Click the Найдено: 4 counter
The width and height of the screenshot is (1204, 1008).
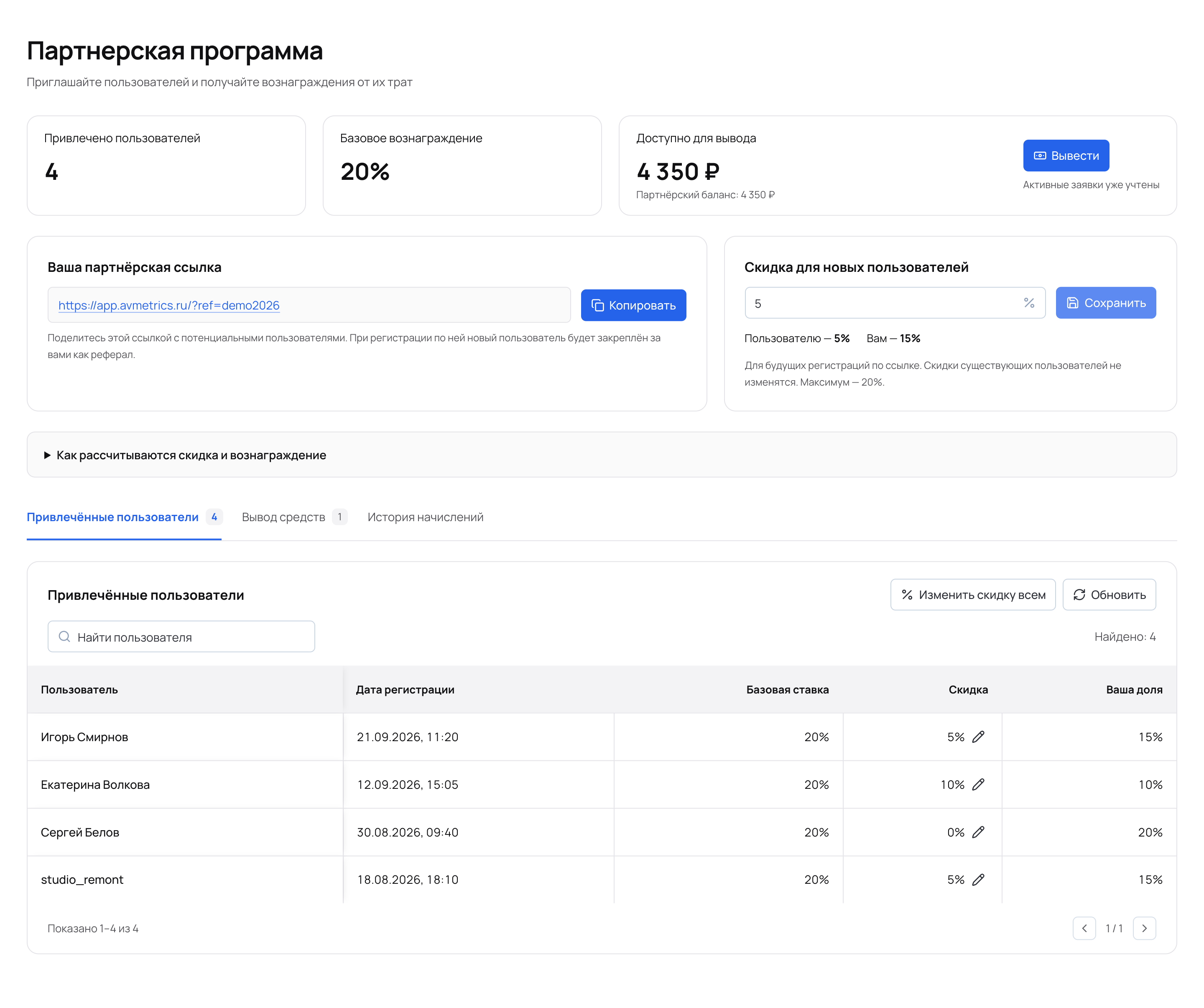coord(1125,637)
